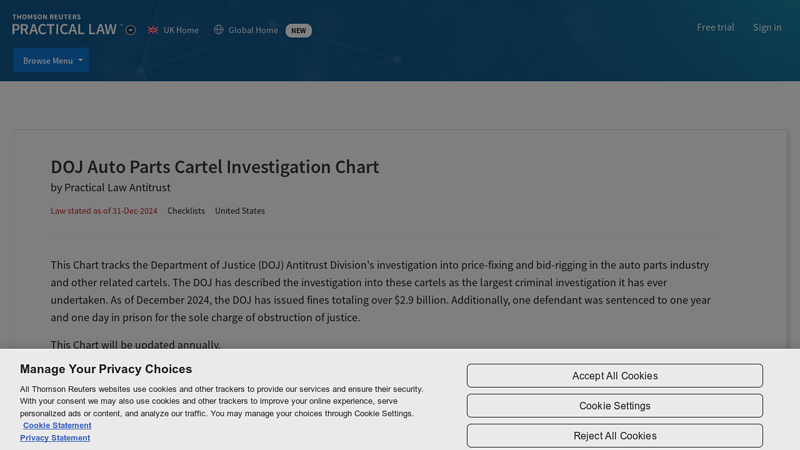This screenshot has height=450, width=800.
Task: Click the globe icon
Action: [x=218, y=30]
